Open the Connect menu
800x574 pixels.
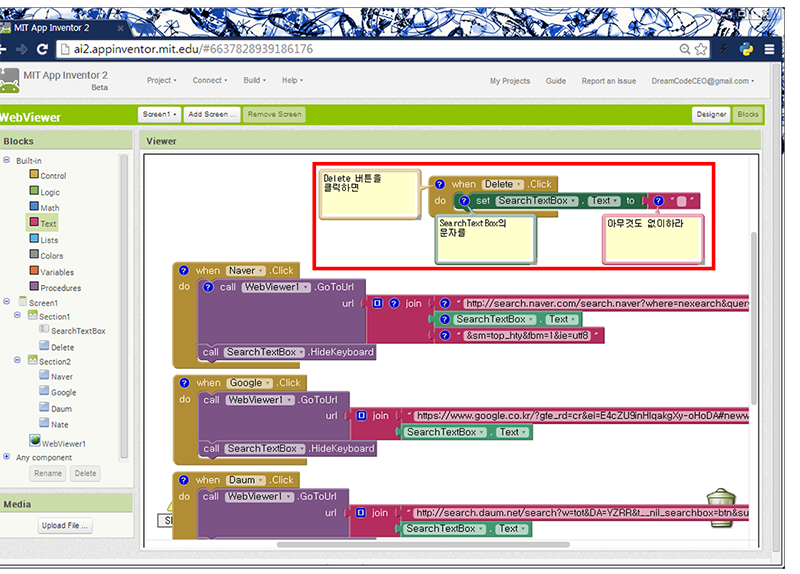[x=210, y=80]
